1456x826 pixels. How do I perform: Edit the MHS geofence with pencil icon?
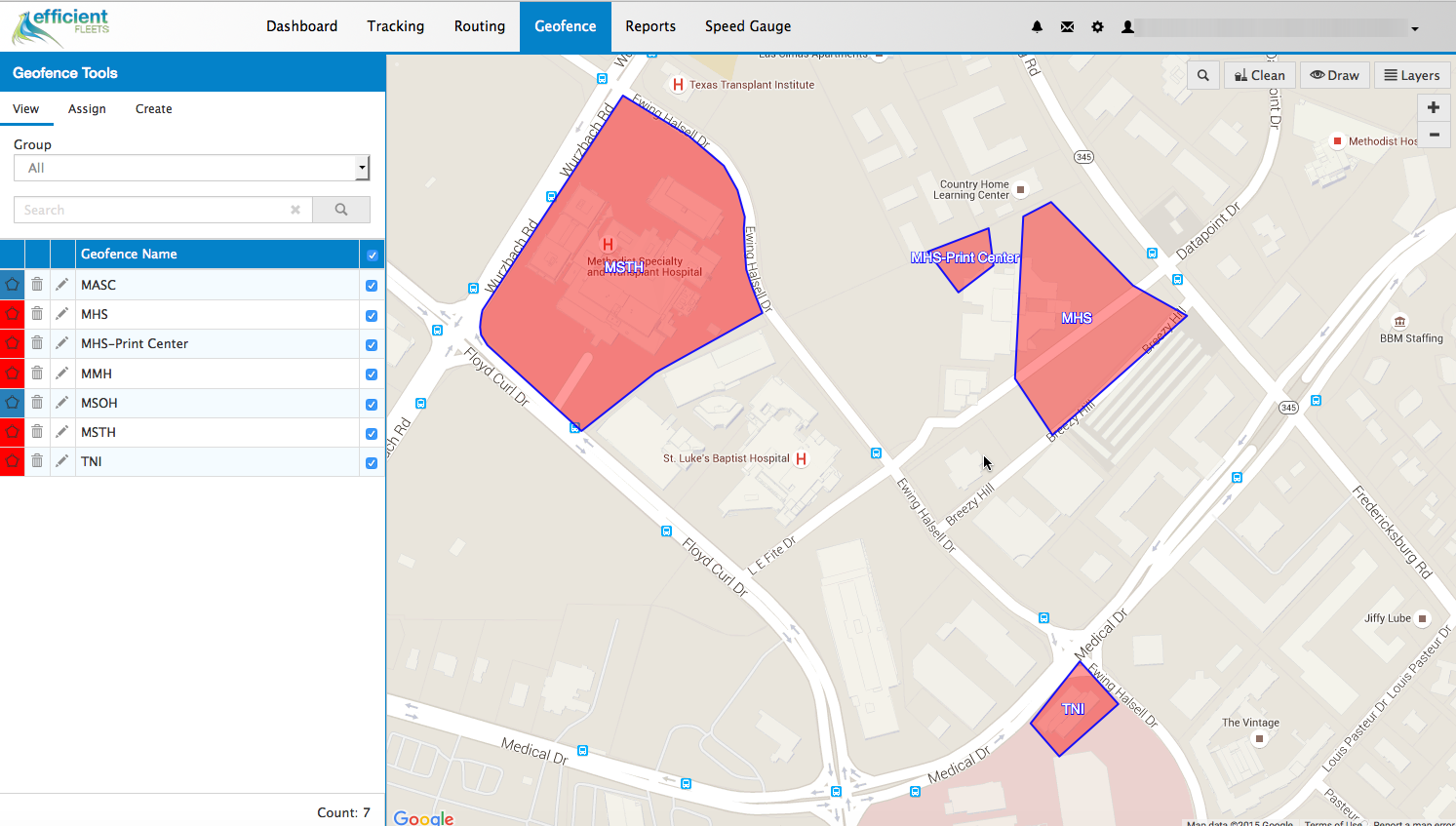[62, 314]
